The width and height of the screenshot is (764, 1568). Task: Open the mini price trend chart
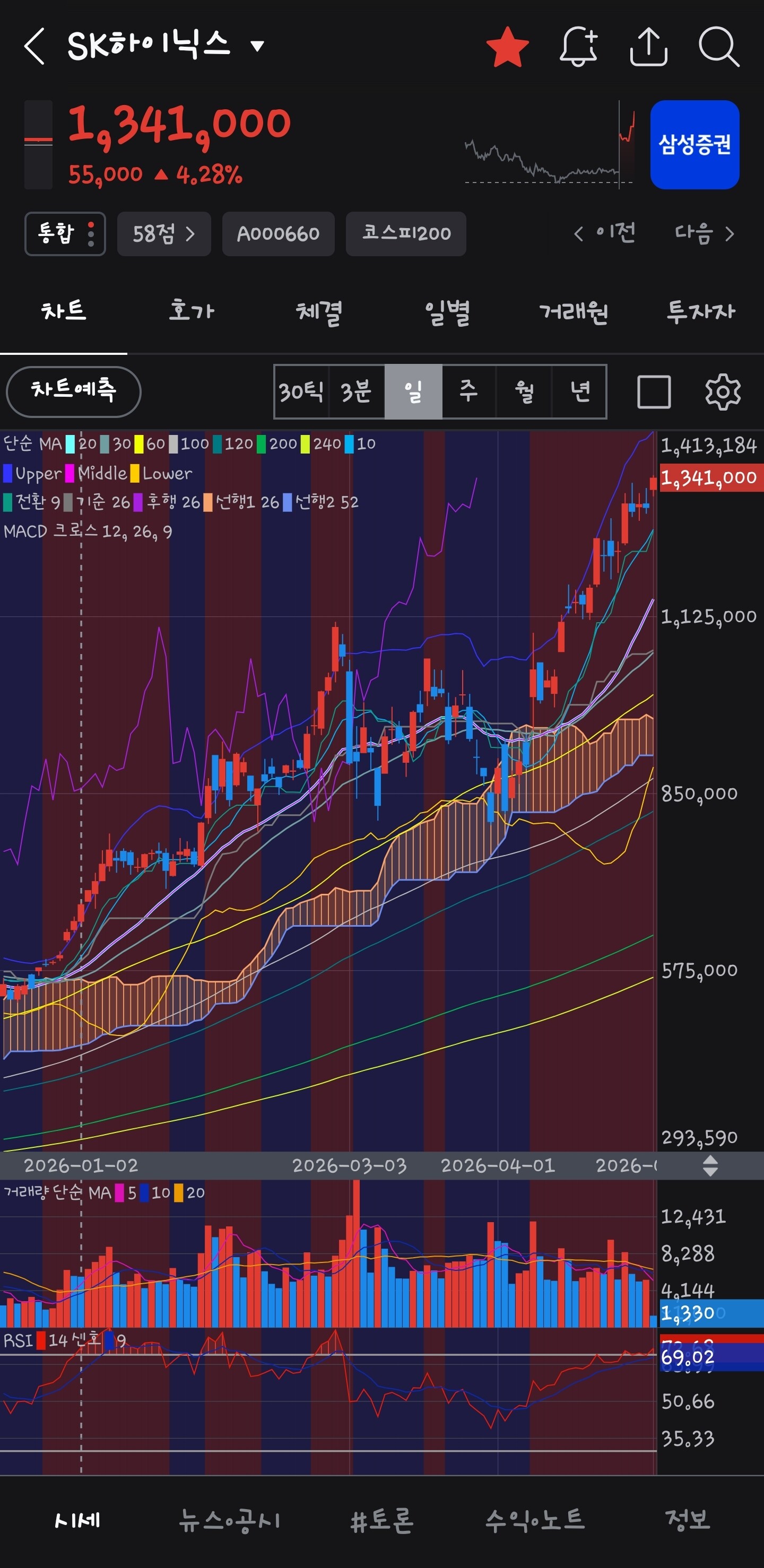tap(549, 145)
